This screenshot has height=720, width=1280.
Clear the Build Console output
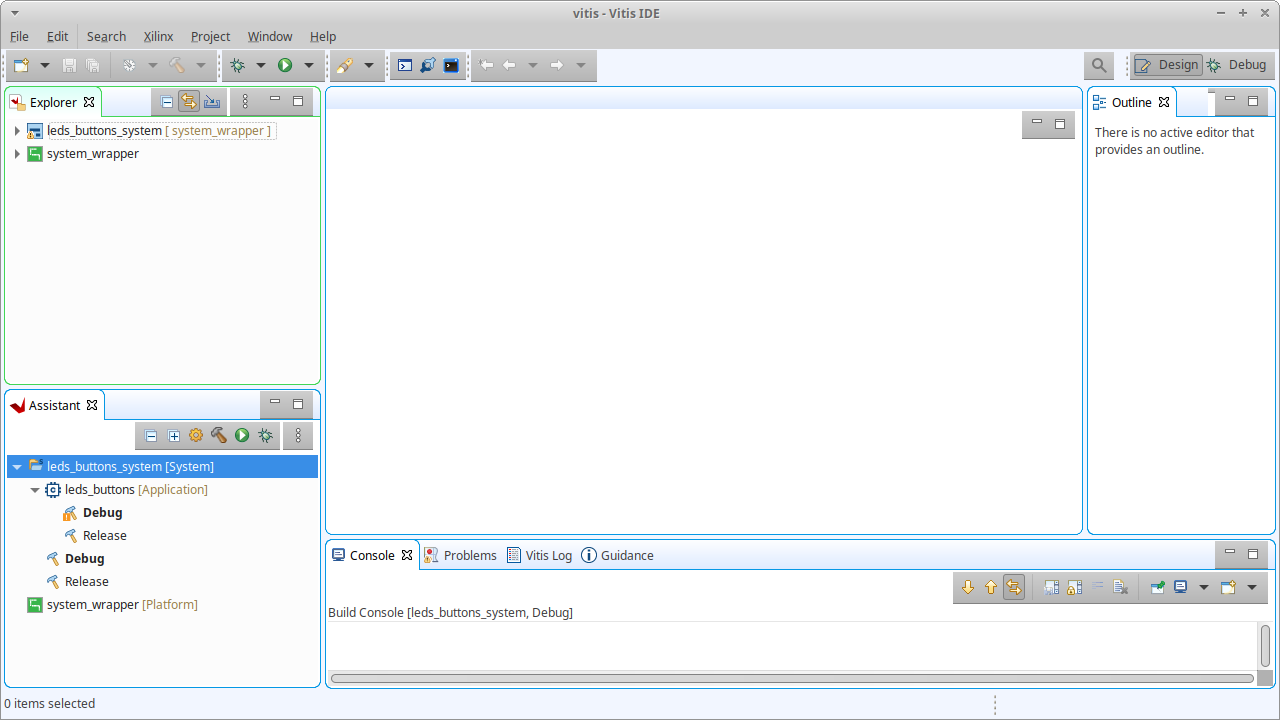click(x=1121, y=587)
